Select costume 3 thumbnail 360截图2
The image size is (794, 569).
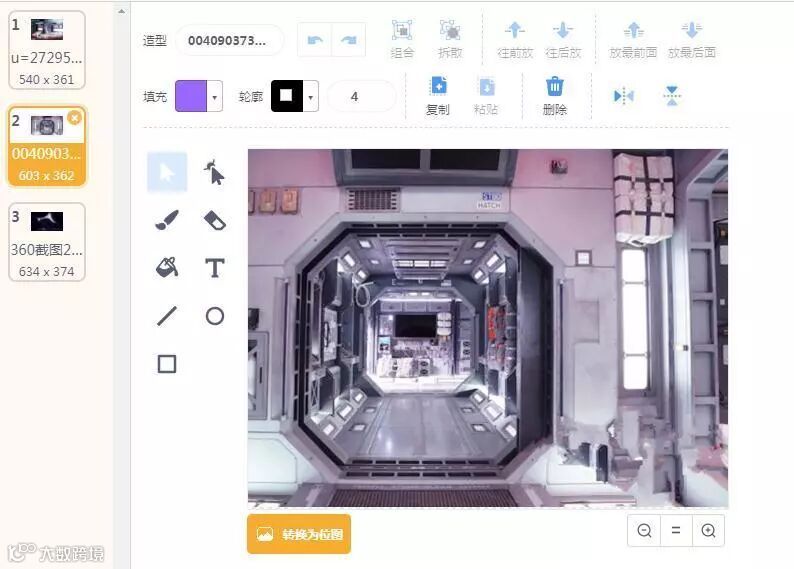point(47,241)
